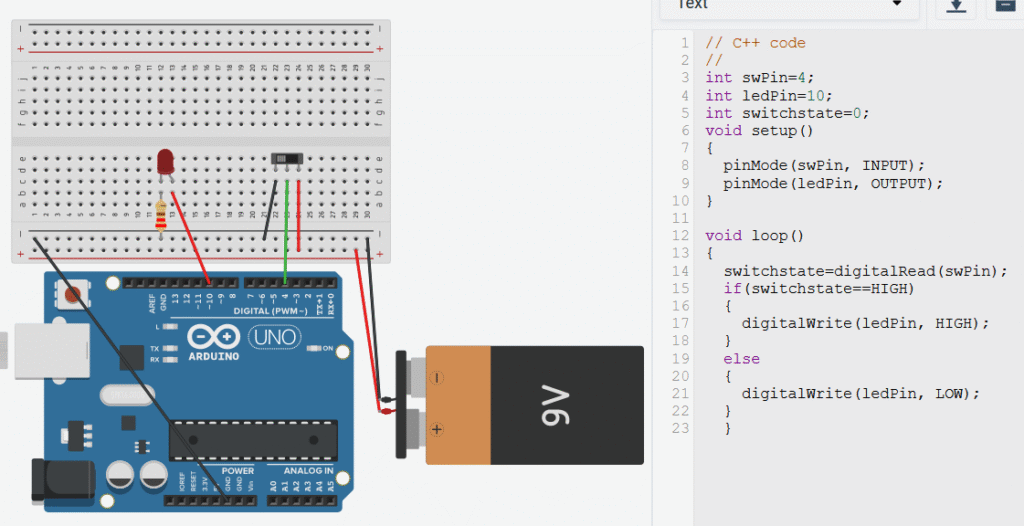Click 'pinMode(swPin, INPUT);' line

tap(824, 165)
